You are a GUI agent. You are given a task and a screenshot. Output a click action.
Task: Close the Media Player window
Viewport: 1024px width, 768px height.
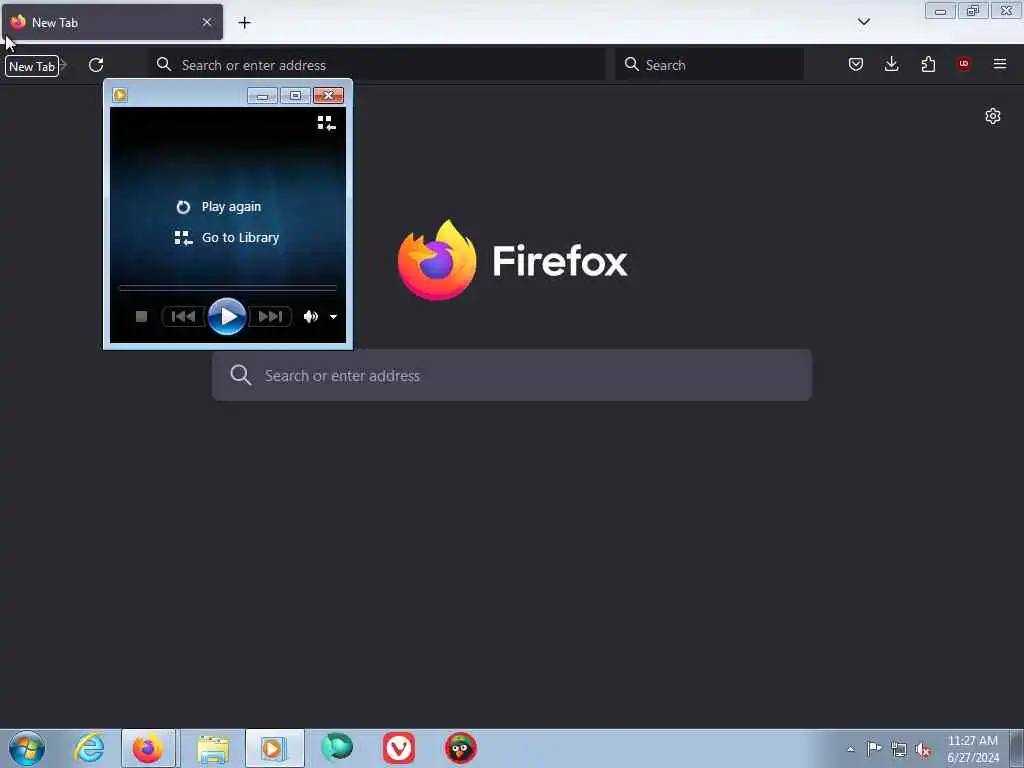tap(328, 96)
